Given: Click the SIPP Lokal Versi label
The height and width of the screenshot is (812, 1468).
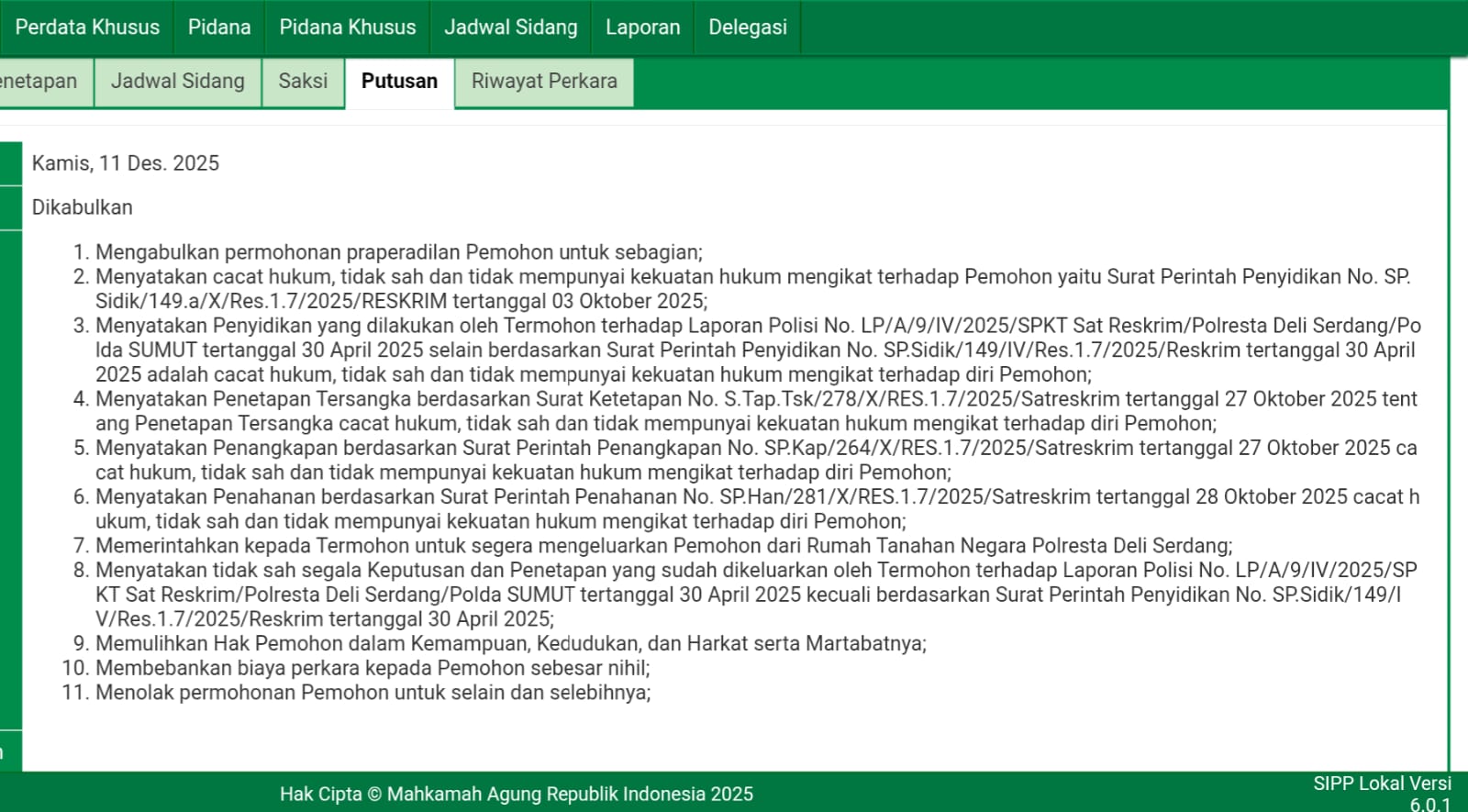Looking at the screenshot, I should click(x=1382, y=784).
